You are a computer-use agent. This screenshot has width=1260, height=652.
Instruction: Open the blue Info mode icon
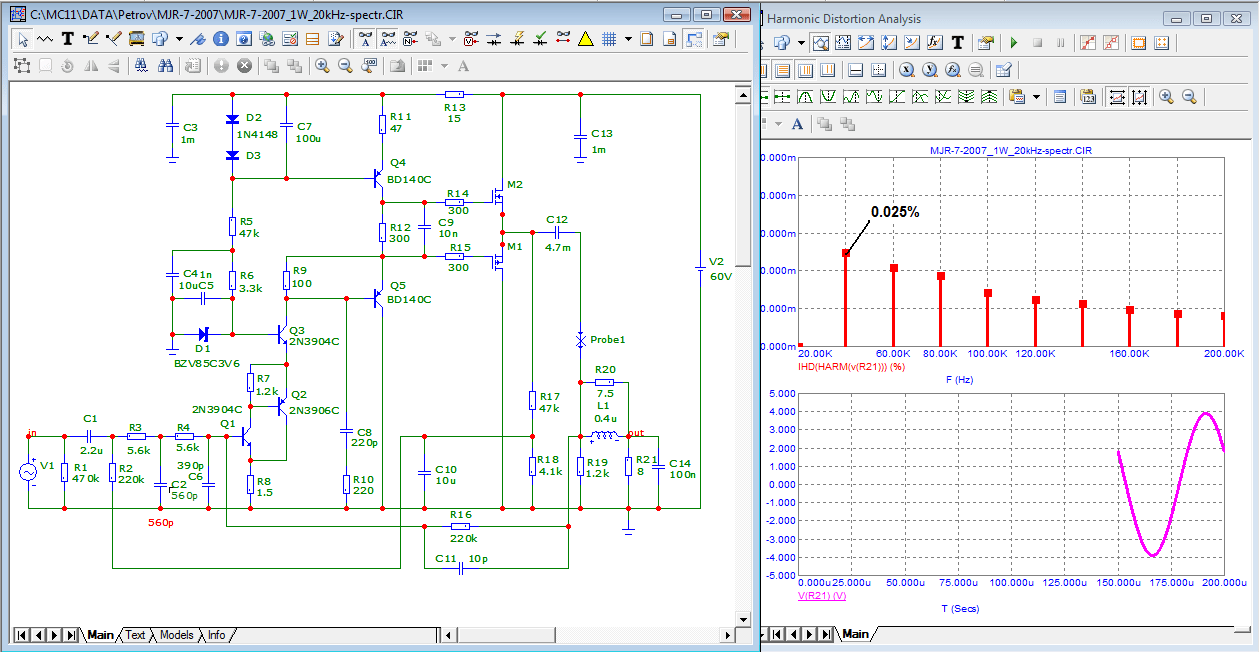click(x=221, y=39)
